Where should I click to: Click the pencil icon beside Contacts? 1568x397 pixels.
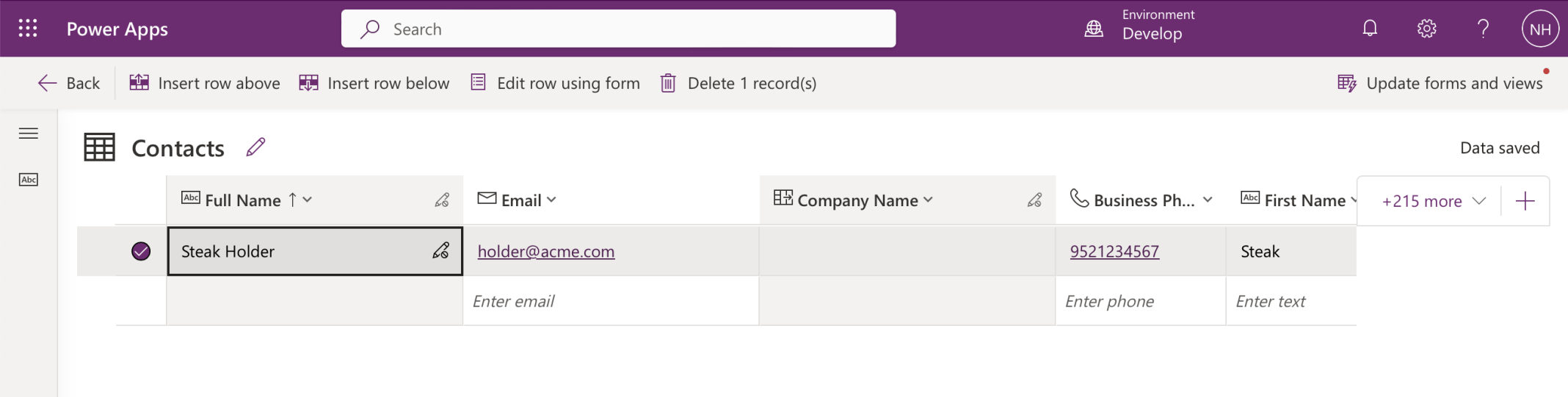(255, 147)
